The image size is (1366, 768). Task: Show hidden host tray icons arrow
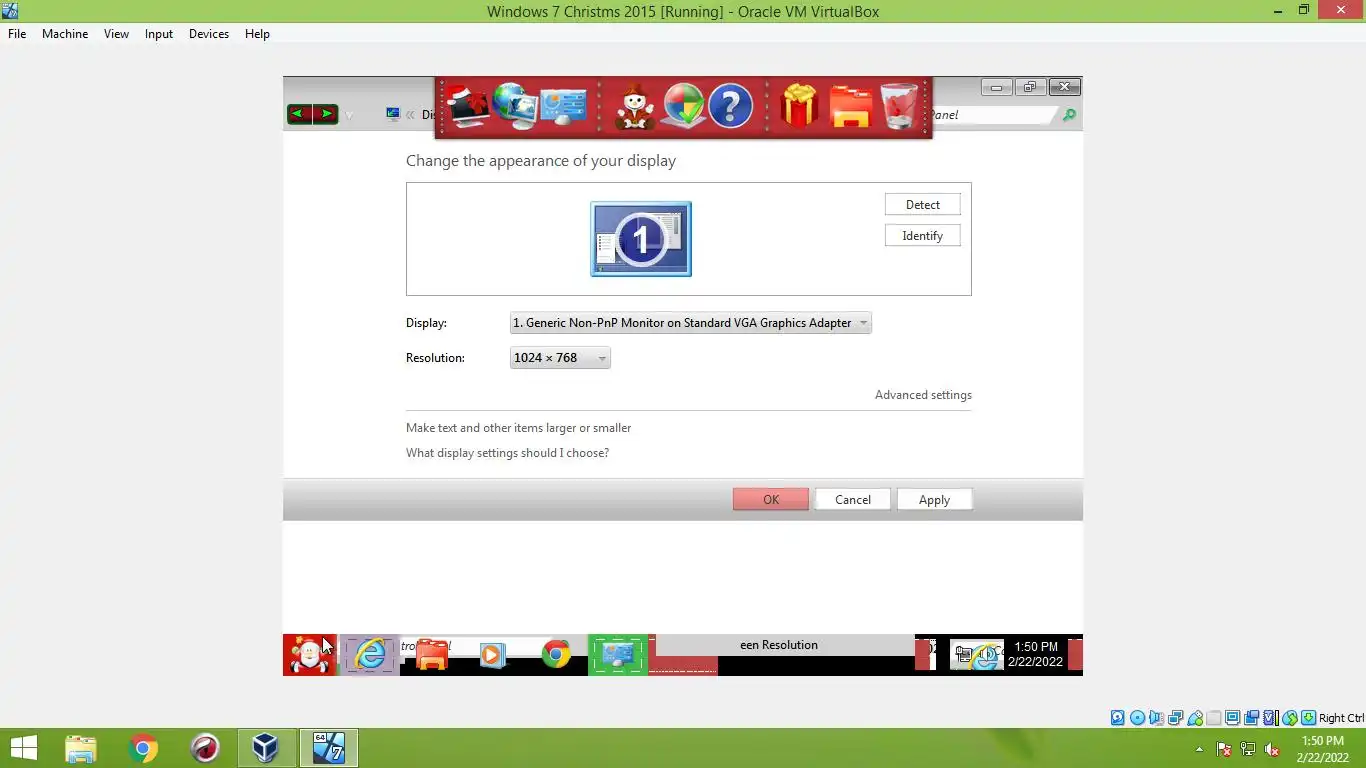(1199, 749)
